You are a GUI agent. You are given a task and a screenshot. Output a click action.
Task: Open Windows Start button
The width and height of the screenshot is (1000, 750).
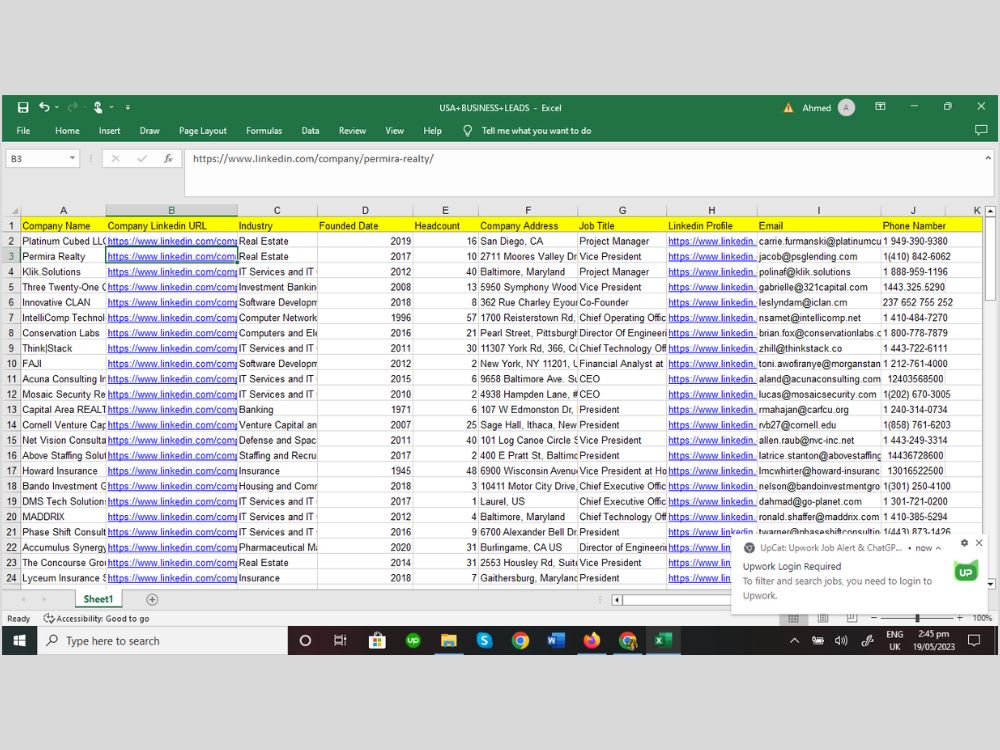click(x=19, y=640)
